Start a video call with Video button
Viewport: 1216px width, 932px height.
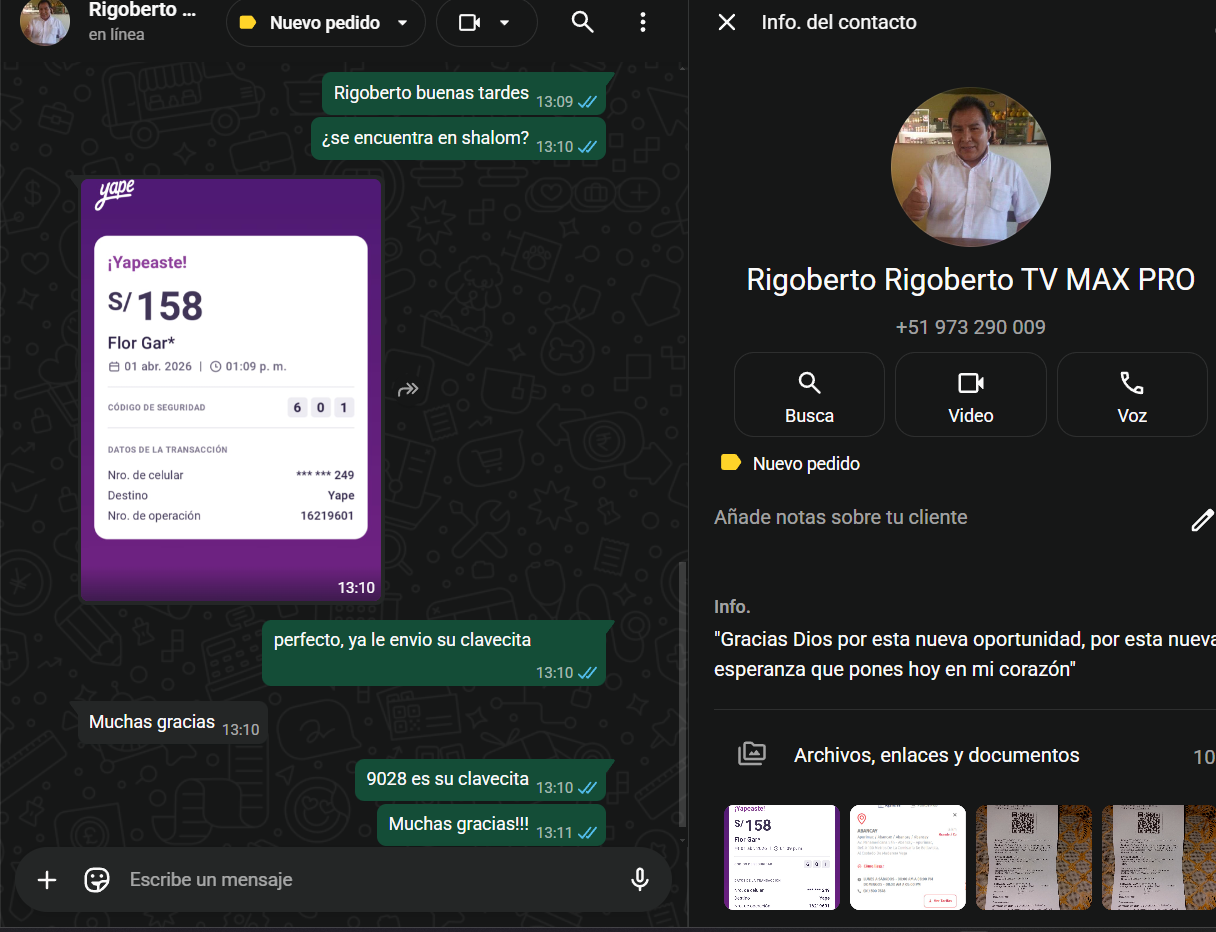click(x=970, y=395)
